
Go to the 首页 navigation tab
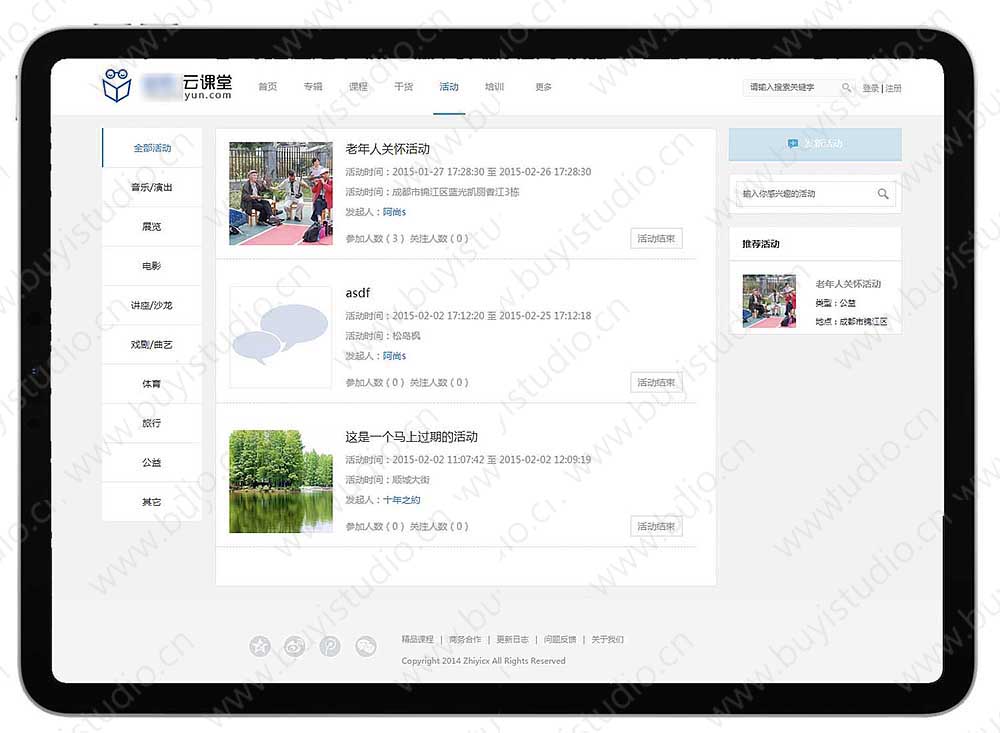point(267,87)
